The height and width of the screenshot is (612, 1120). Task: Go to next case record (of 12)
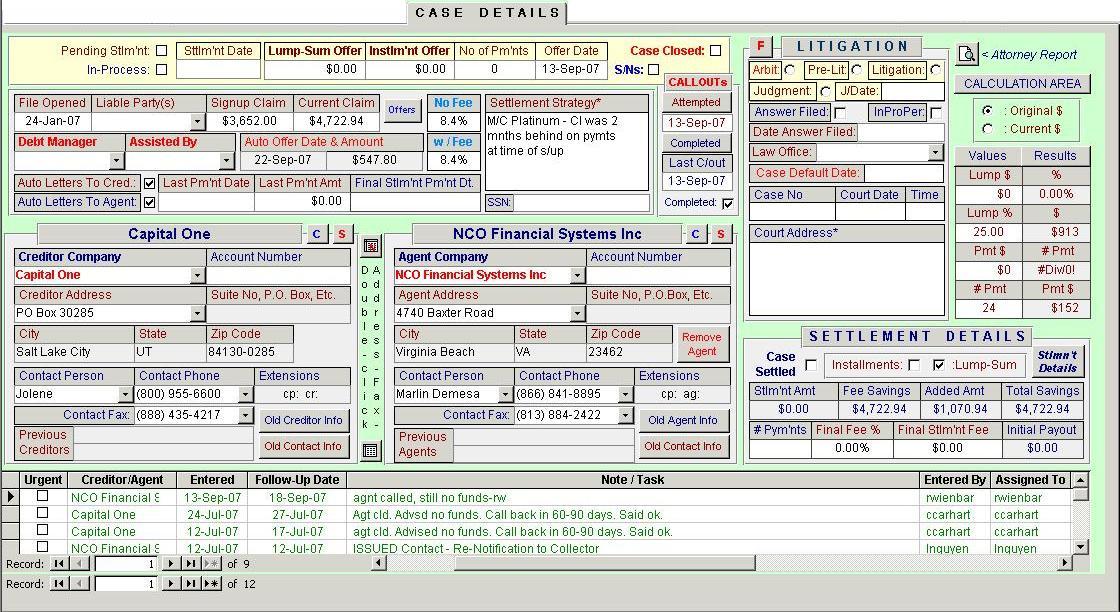[x=171, y=583]
